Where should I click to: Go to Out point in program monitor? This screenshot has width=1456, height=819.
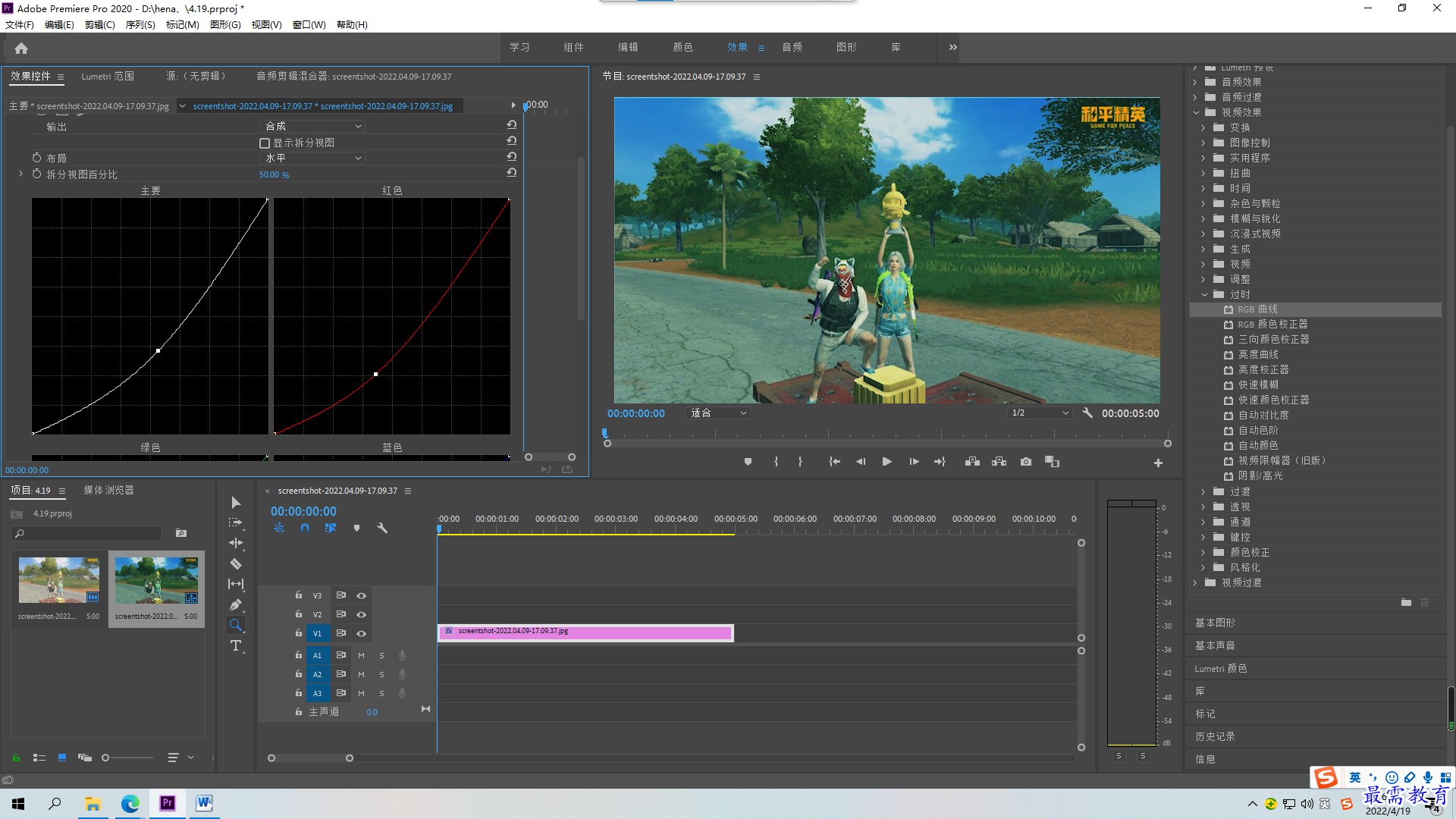(940, 462)
